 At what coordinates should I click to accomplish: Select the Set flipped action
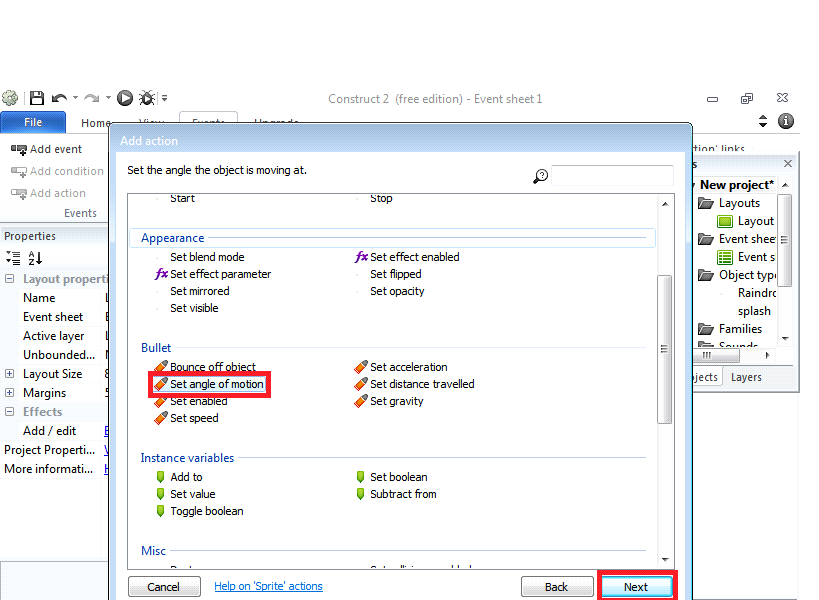tap(395, 274)
